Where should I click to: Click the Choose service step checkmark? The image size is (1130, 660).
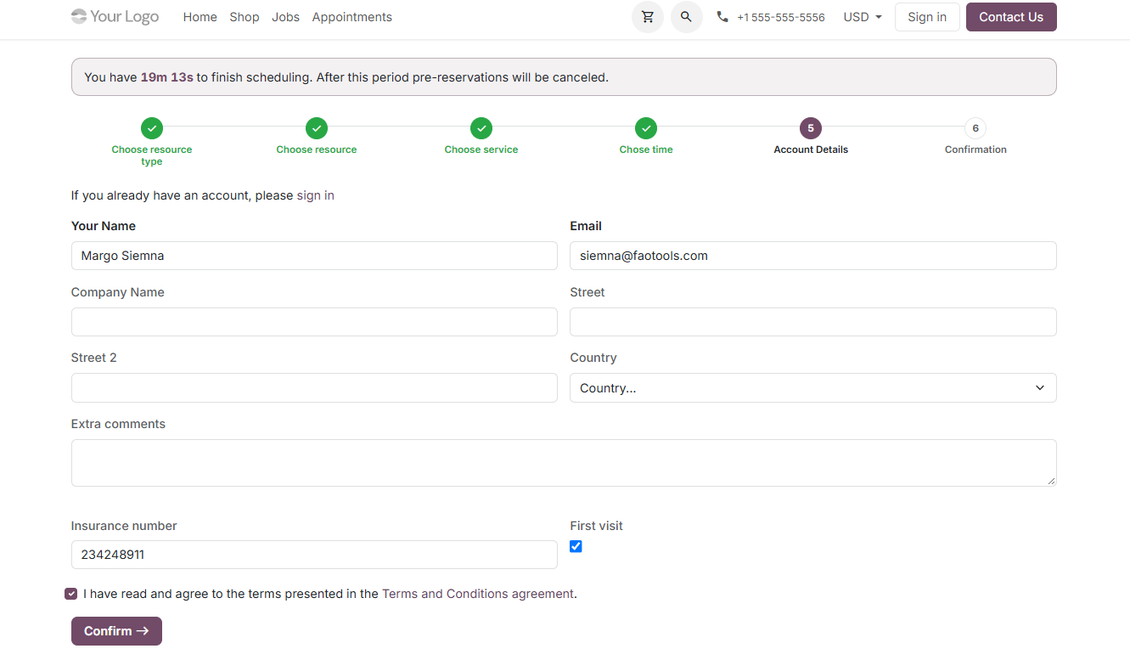(481, 128)
